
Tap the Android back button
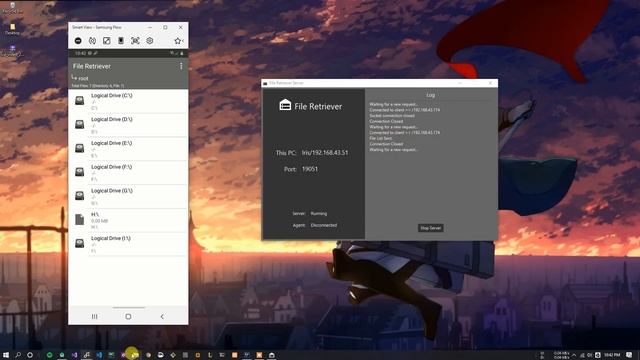click(162, 316)
